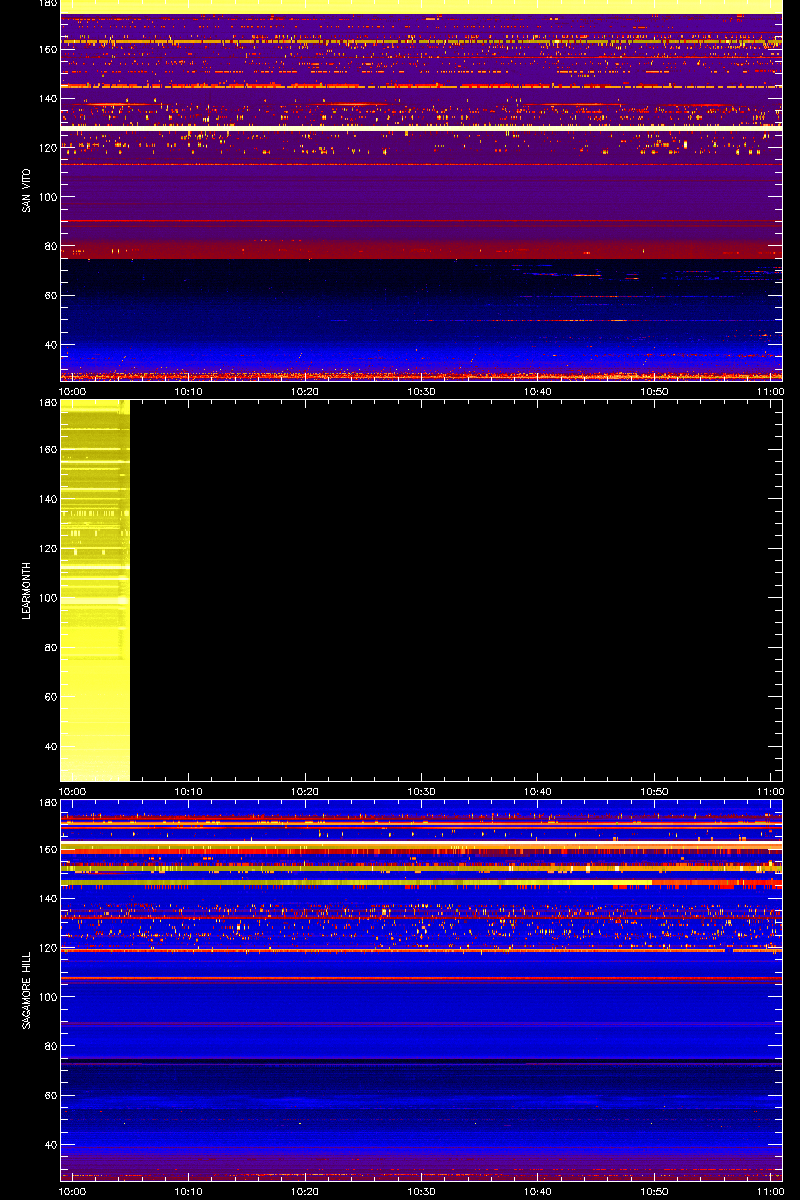Click the 100 frequency tick on San Vito

coord(47,197)
